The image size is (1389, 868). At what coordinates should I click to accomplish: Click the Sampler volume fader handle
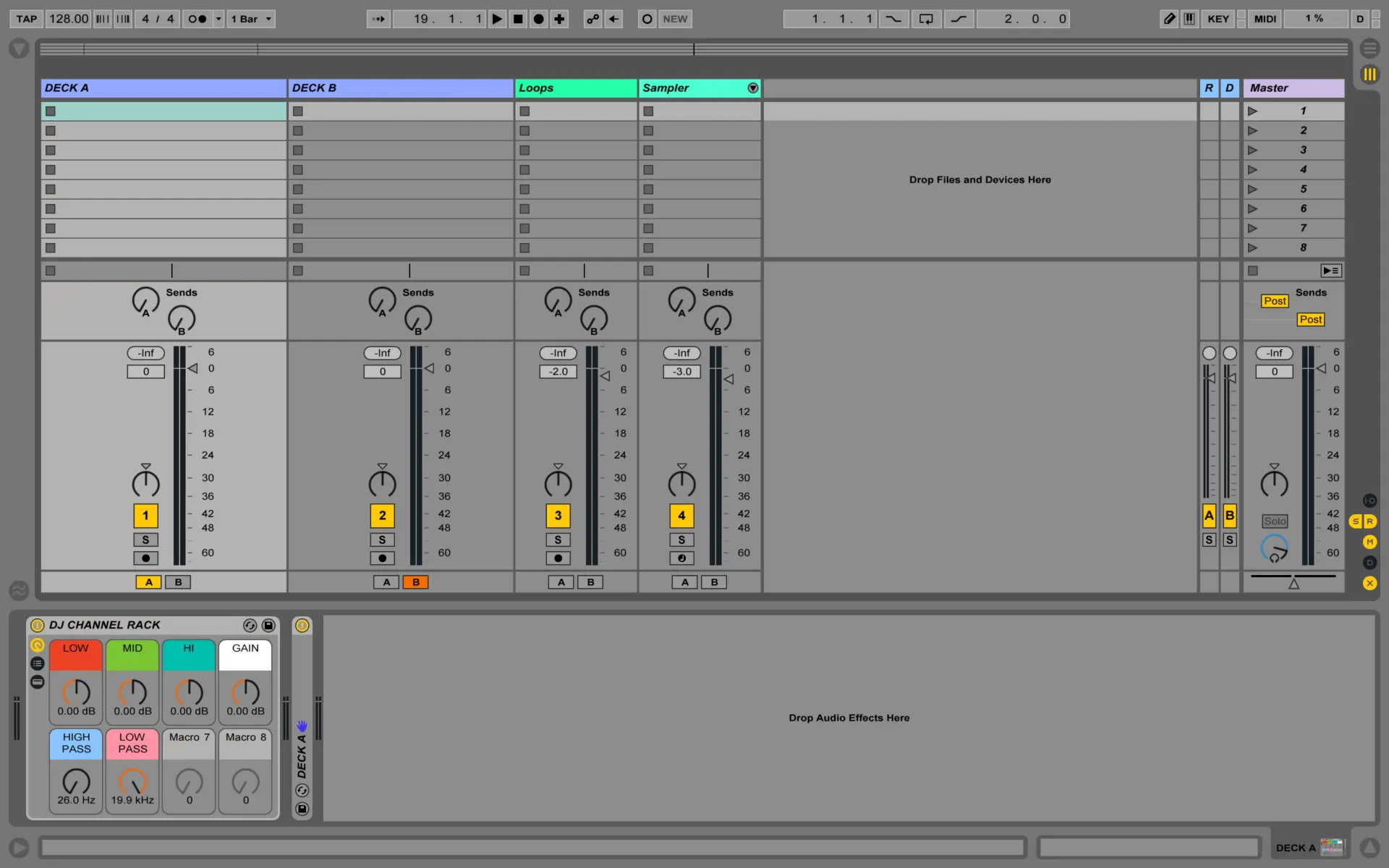(x=729, y=379)
